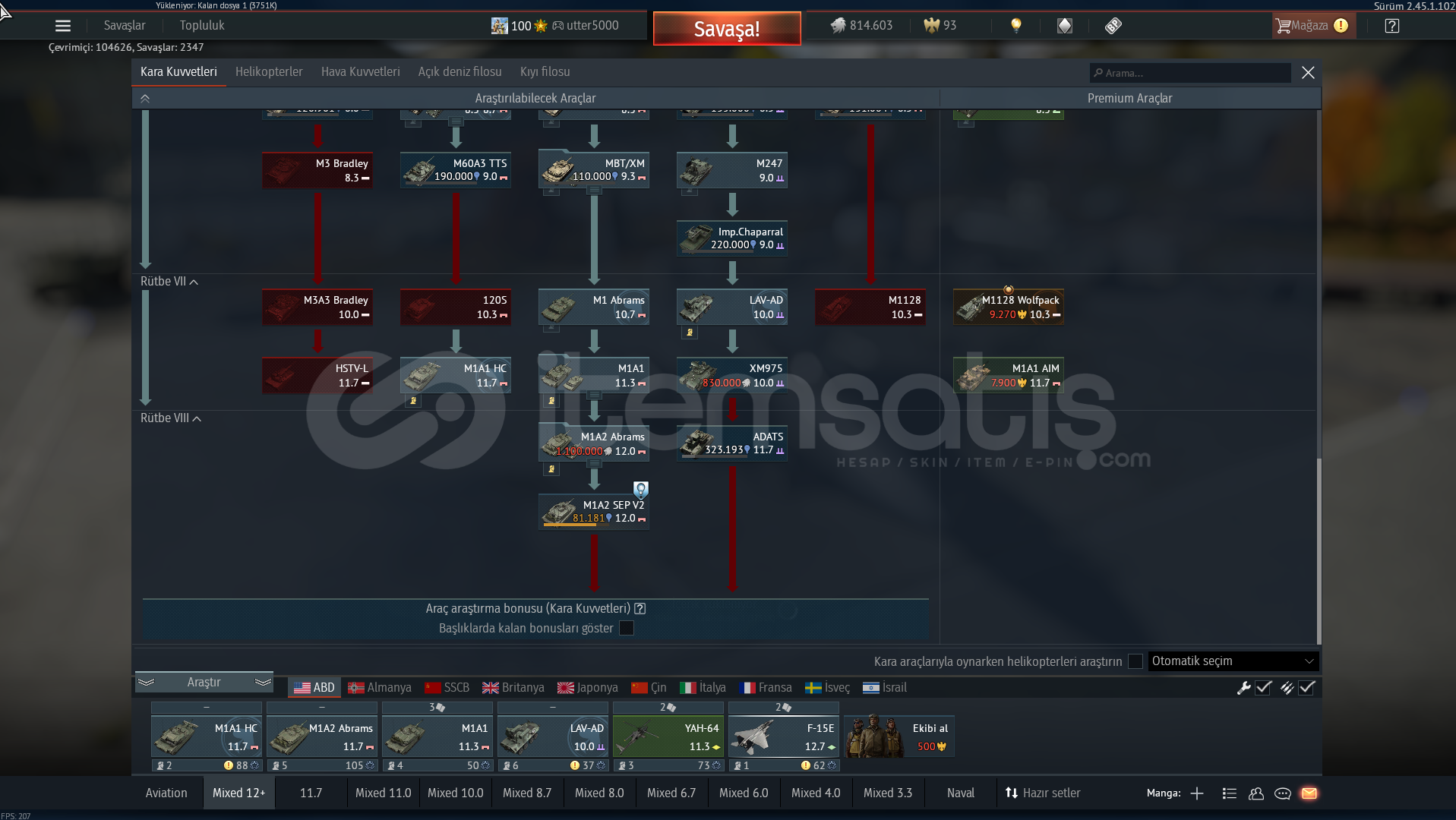Open the squad list icon
This screenshot has height=820, width=1456.
[x=1229, y=793]
